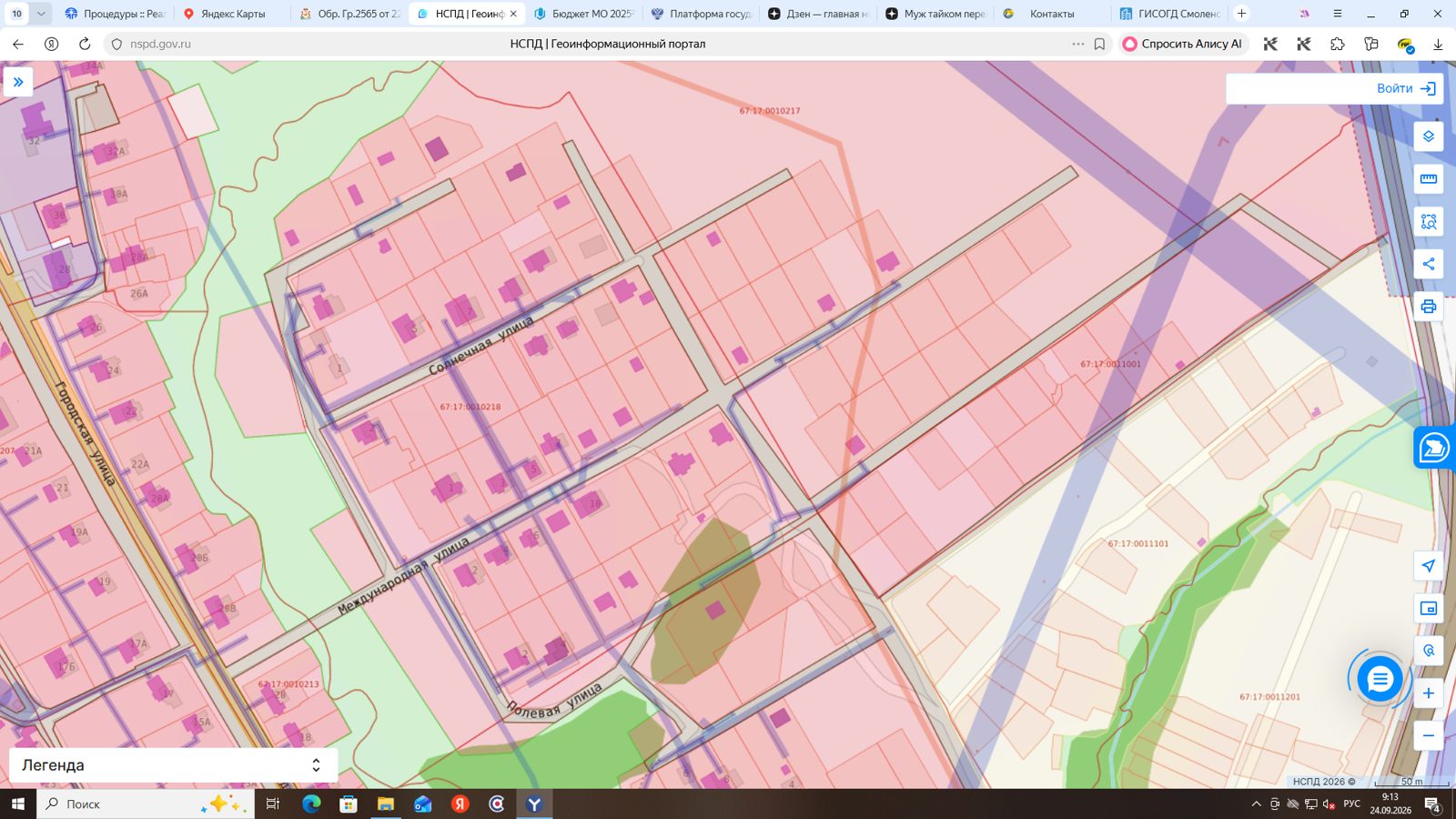Click the share map icon
The width and height of the screenshot is (1456, 819).
tap(1428, 264)
